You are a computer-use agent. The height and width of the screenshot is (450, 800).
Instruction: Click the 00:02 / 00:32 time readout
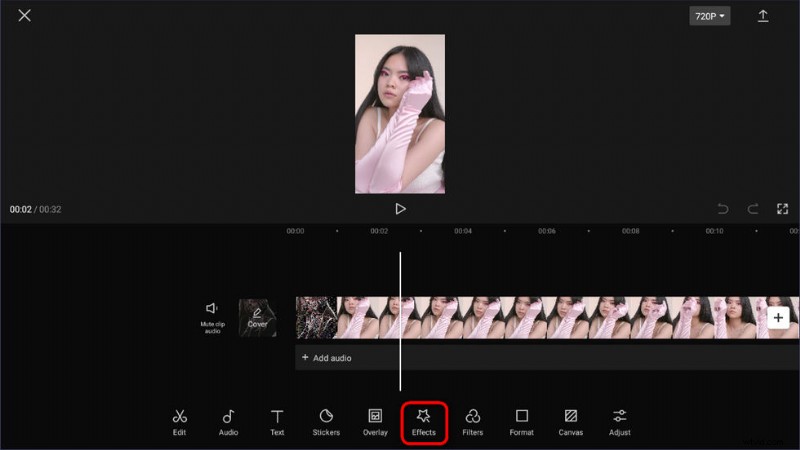coord(35,209)
